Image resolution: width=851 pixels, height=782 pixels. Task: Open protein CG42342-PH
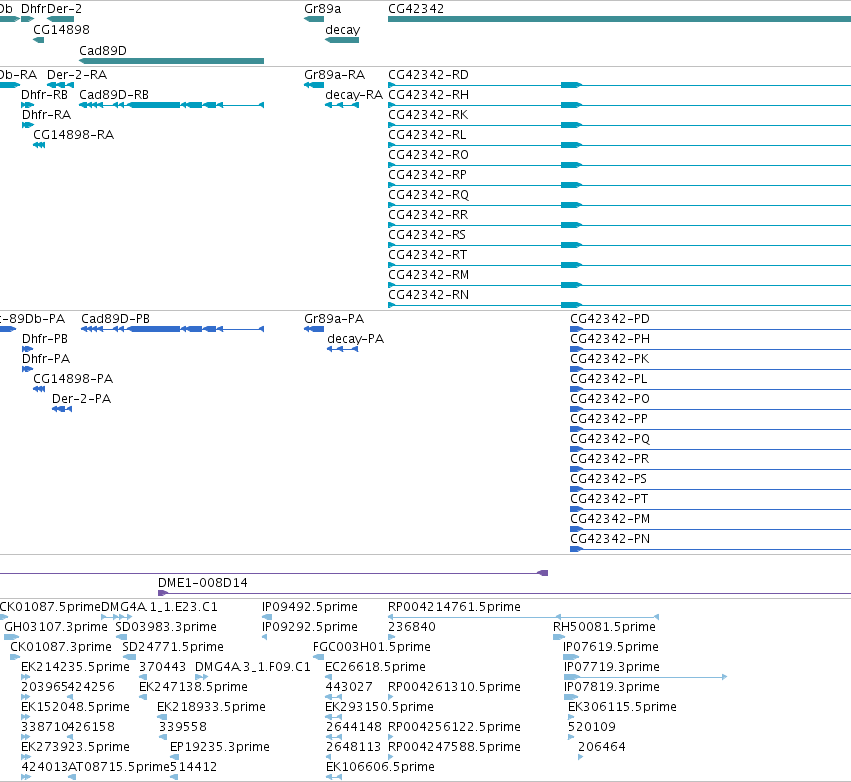coord(610,339)
